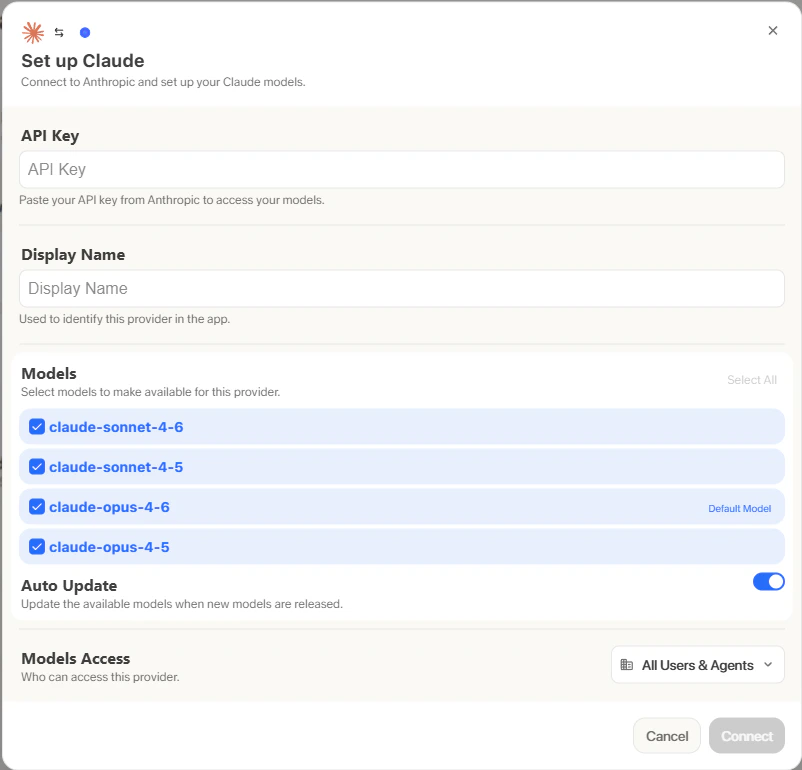802x770 pixels.
Task: Uncheck the claude-opus-4-6 checkbox
Action: pos(37,507)
